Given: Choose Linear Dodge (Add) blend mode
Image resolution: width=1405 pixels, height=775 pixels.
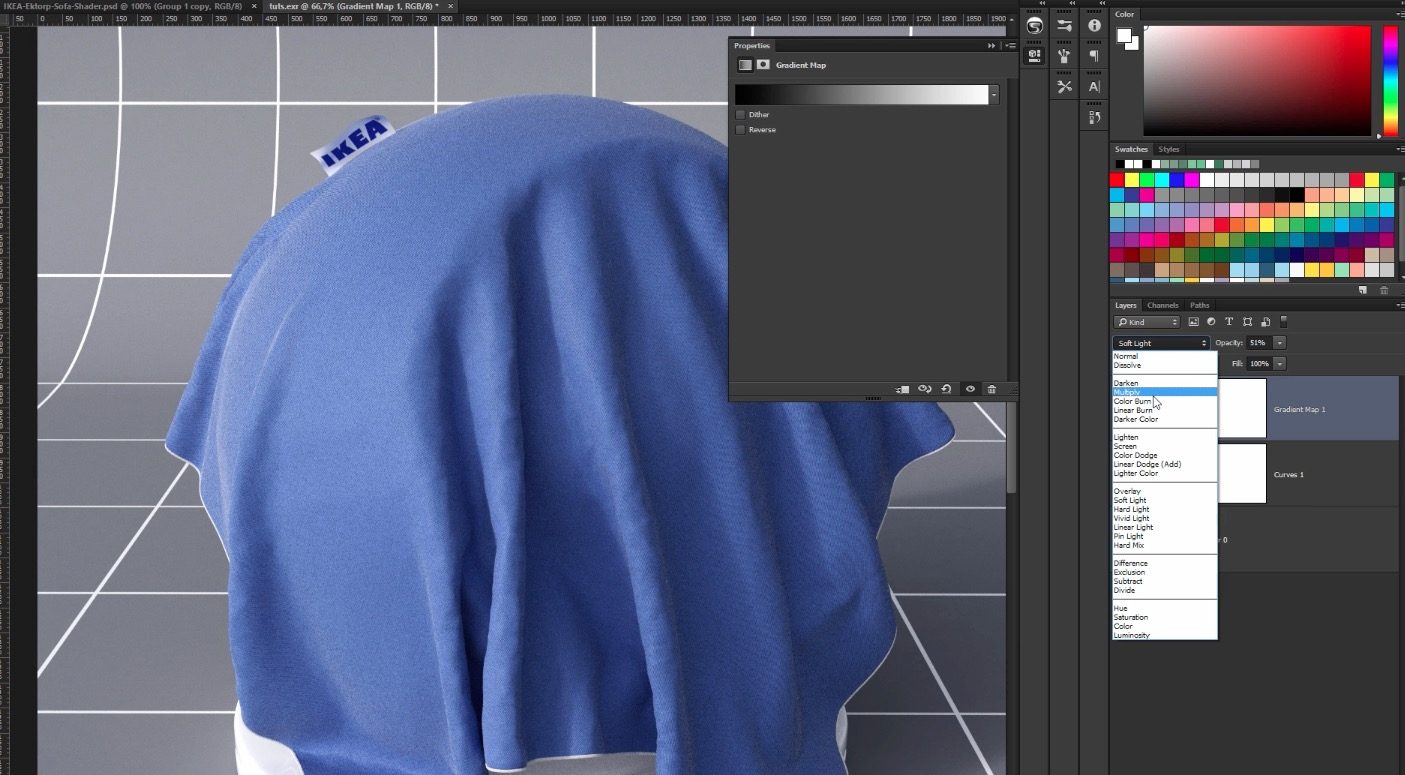Looking at the screenshot, I should 1165,464.
